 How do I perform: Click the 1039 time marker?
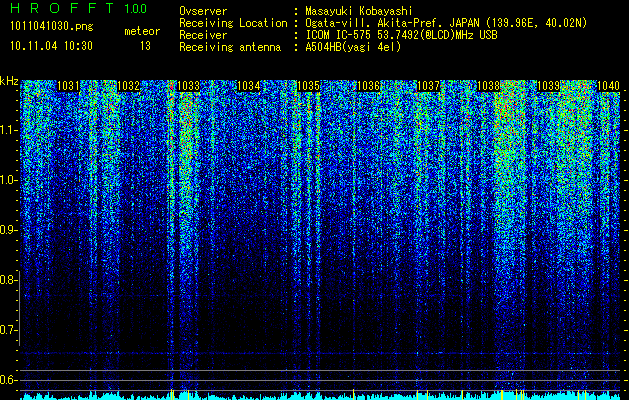point(548,86)
